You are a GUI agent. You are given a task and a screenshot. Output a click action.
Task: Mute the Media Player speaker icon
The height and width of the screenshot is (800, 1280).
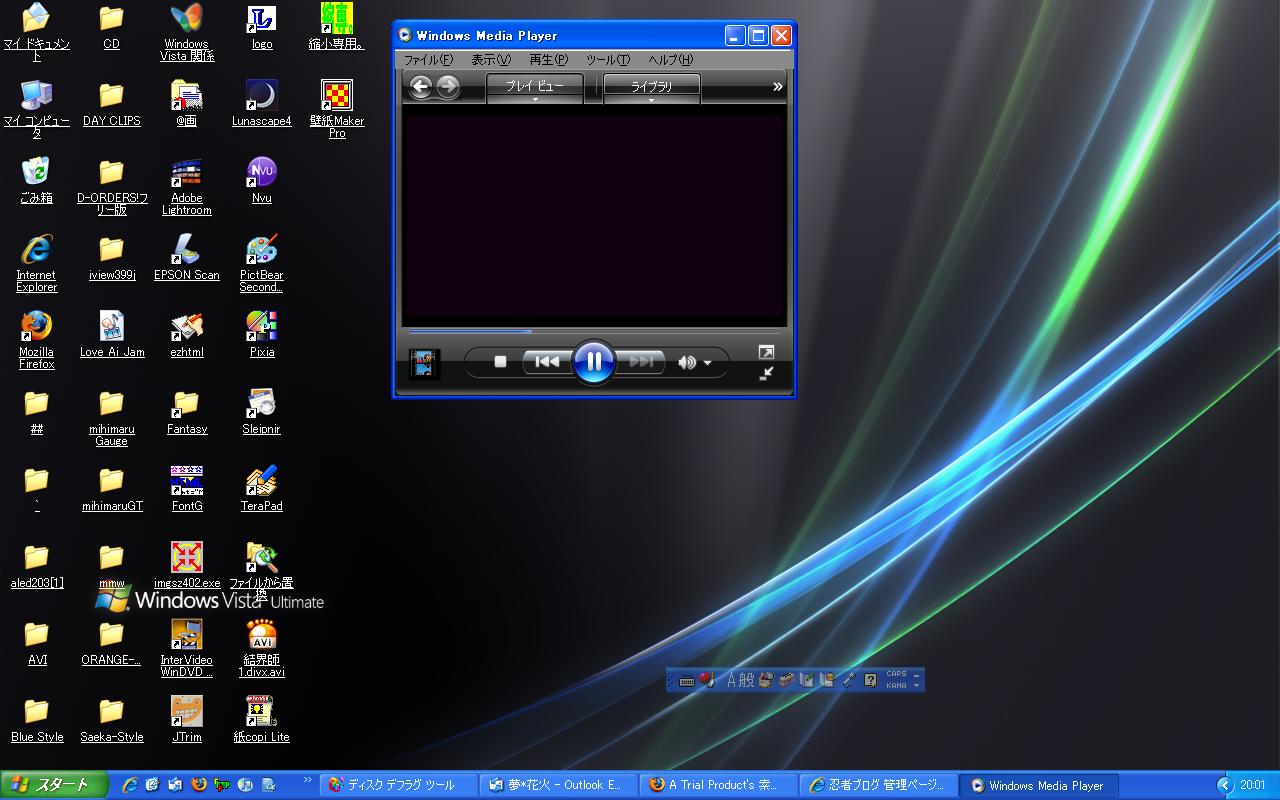686,362
